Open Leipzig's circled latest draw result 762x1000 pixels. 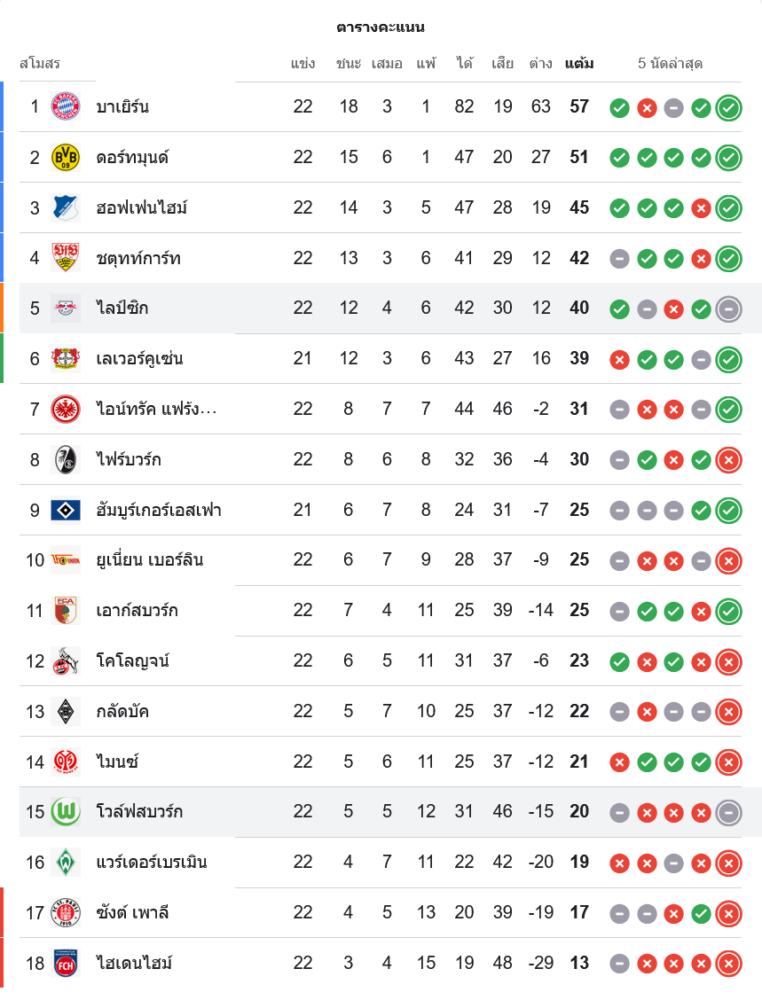pos(729,308)
